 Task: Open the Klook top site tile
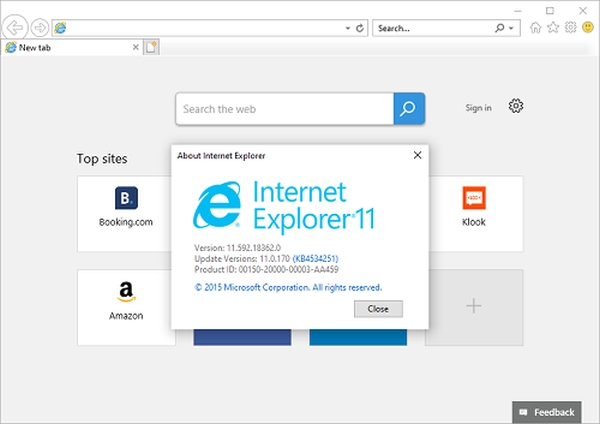474,214
